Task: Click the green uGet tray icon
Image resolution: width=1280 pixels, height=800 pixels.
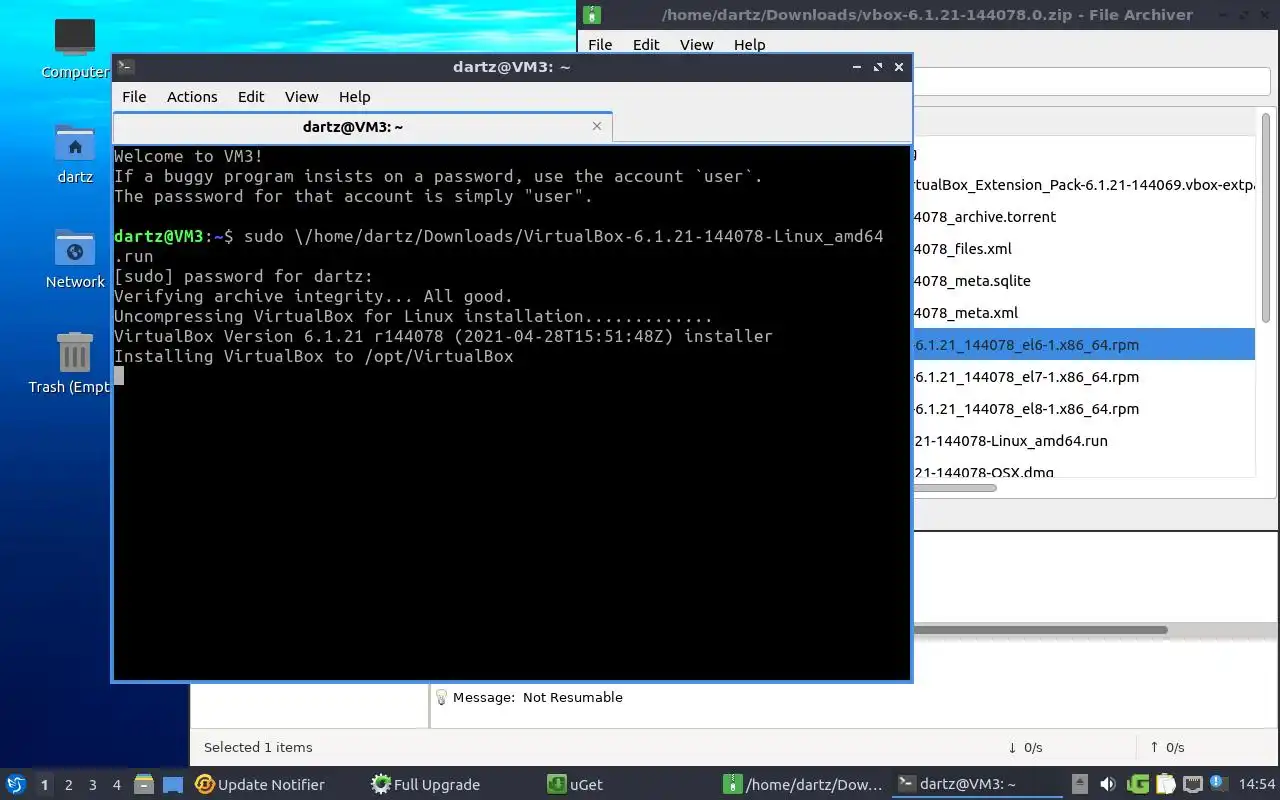Action: pos(1138,784)
